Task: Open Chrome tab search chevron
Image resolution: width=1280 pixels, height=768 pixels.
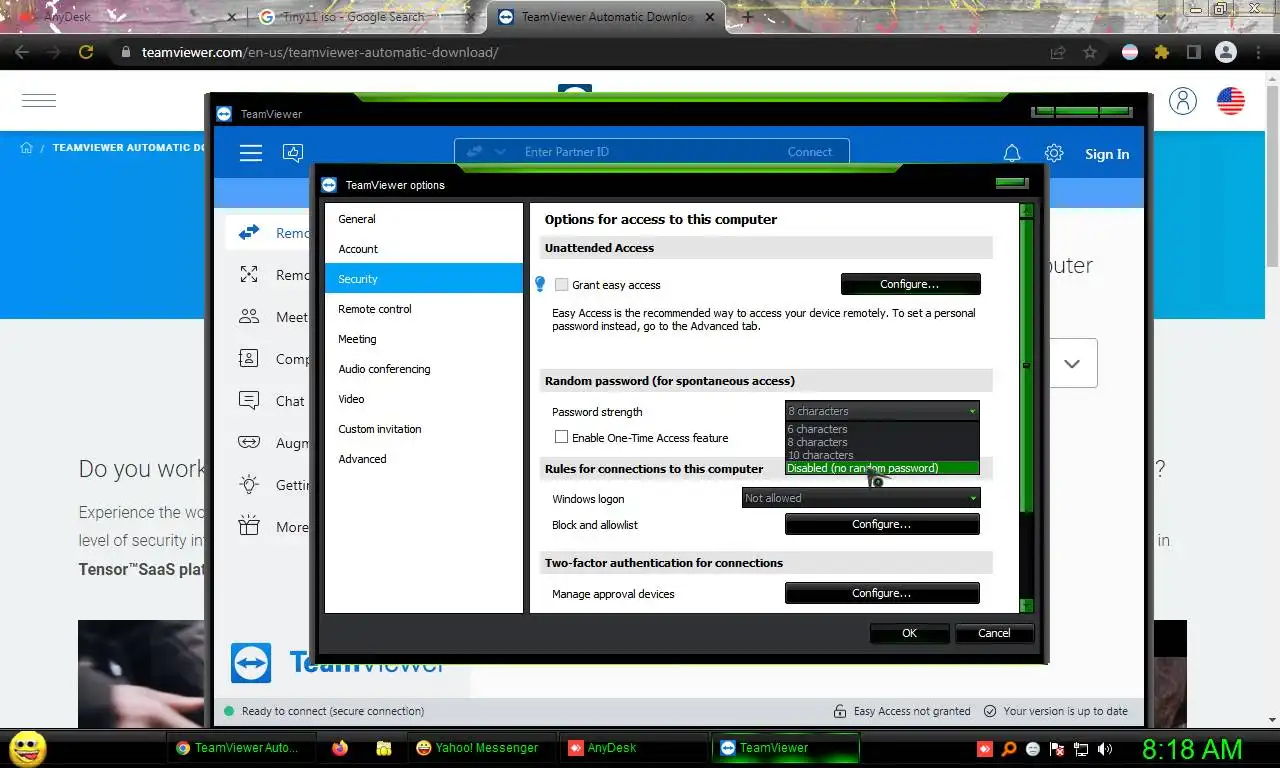Action: (x=1161, y=16)
